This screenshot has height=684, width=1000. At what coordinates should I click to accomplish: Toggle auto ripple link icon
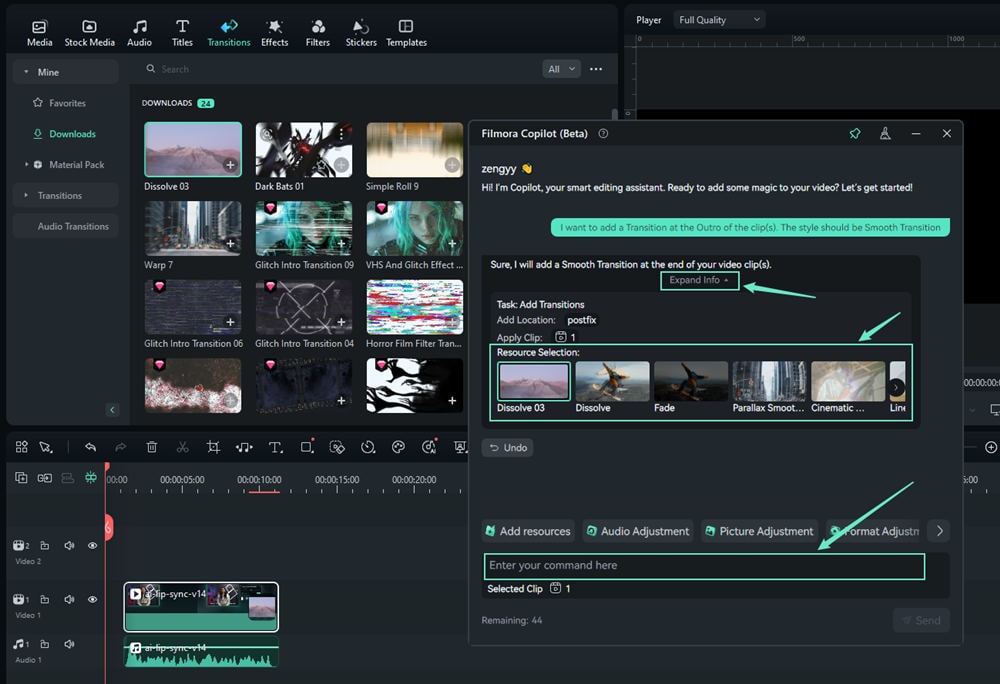point(44,477)
